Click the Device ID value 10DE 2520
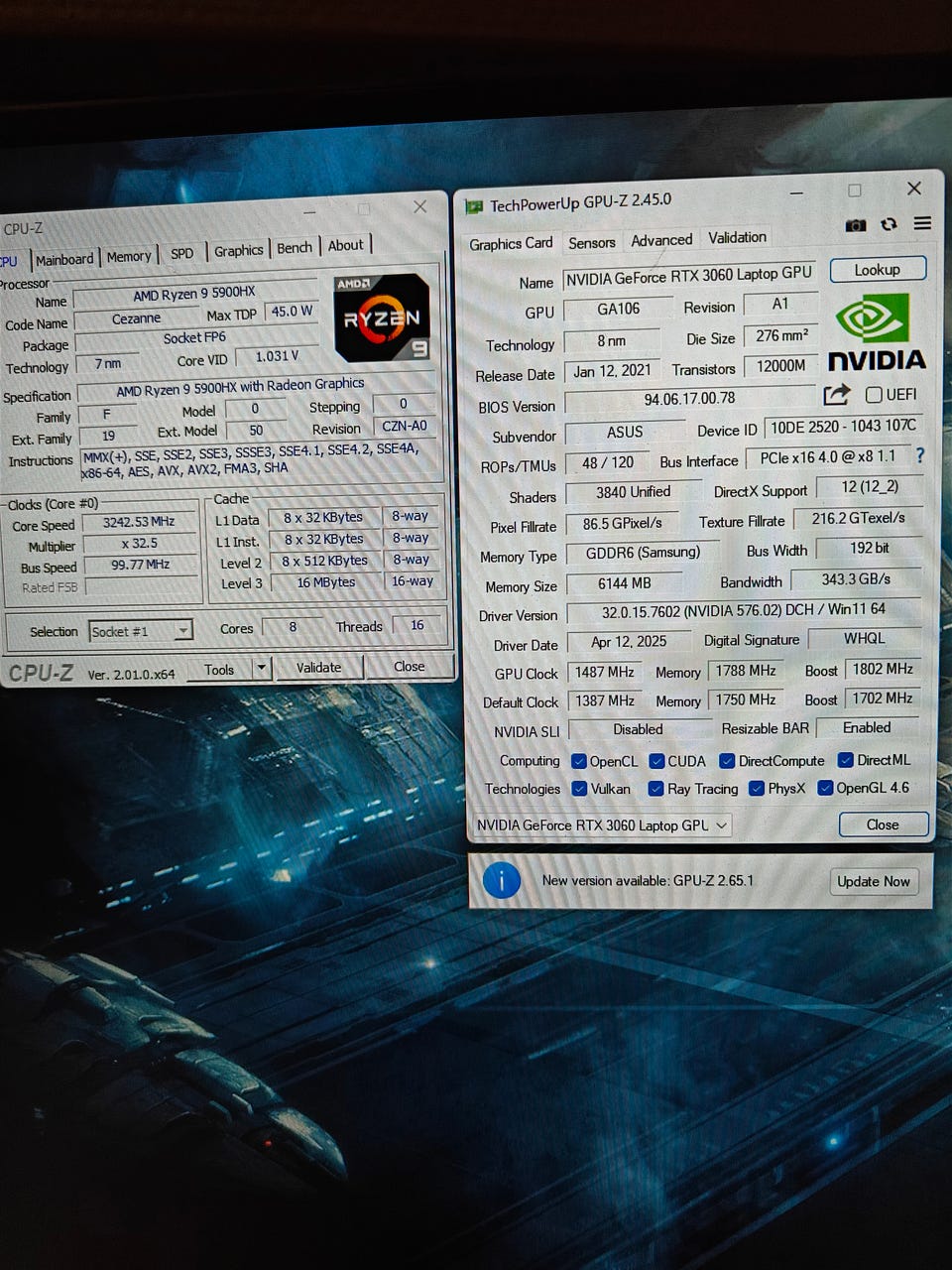 (844, 427)
